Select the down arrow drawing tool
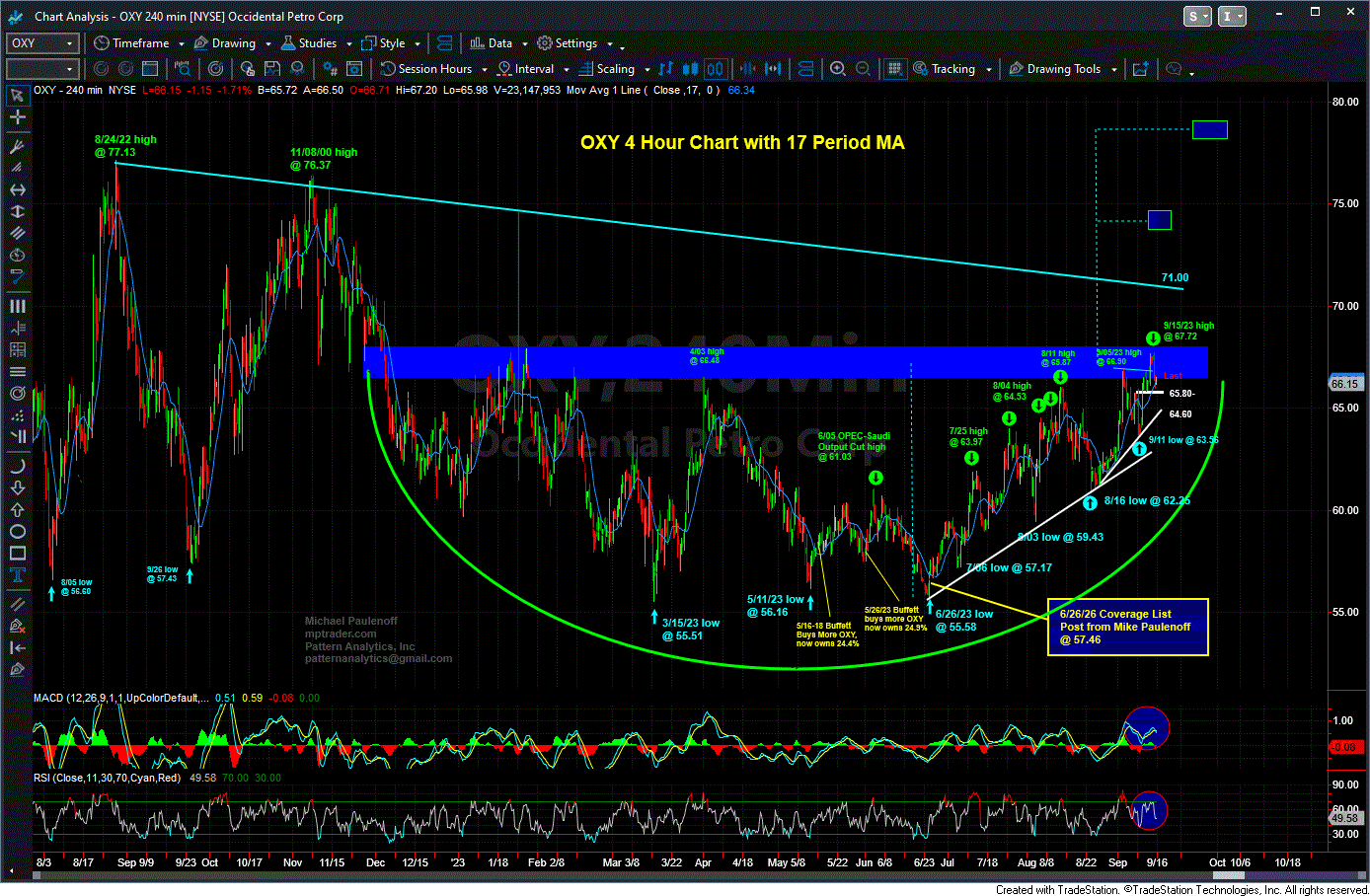Image resolution: width=1370 pixels, height=896 pixels. coord(17,486)
